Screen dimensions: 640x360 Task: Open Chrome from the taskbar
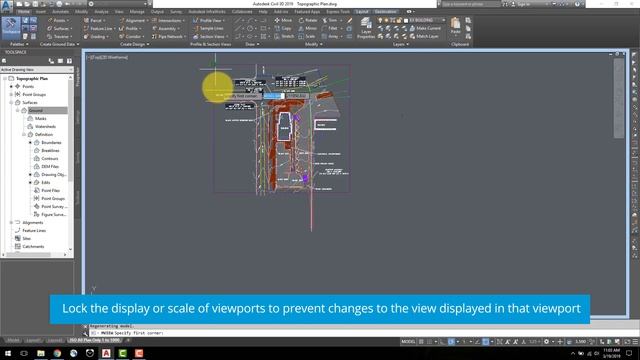57,353
